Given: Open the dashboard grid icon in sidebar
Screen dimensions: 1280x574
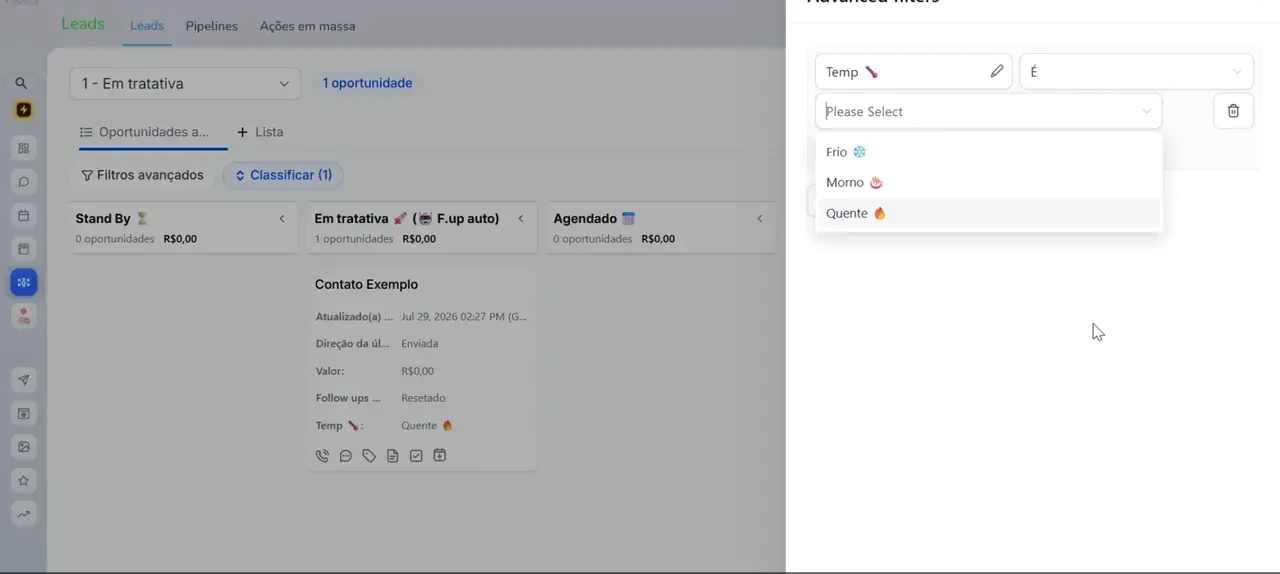Looking at the screenshot, I should pyautogui.click(x=23, y=148).
